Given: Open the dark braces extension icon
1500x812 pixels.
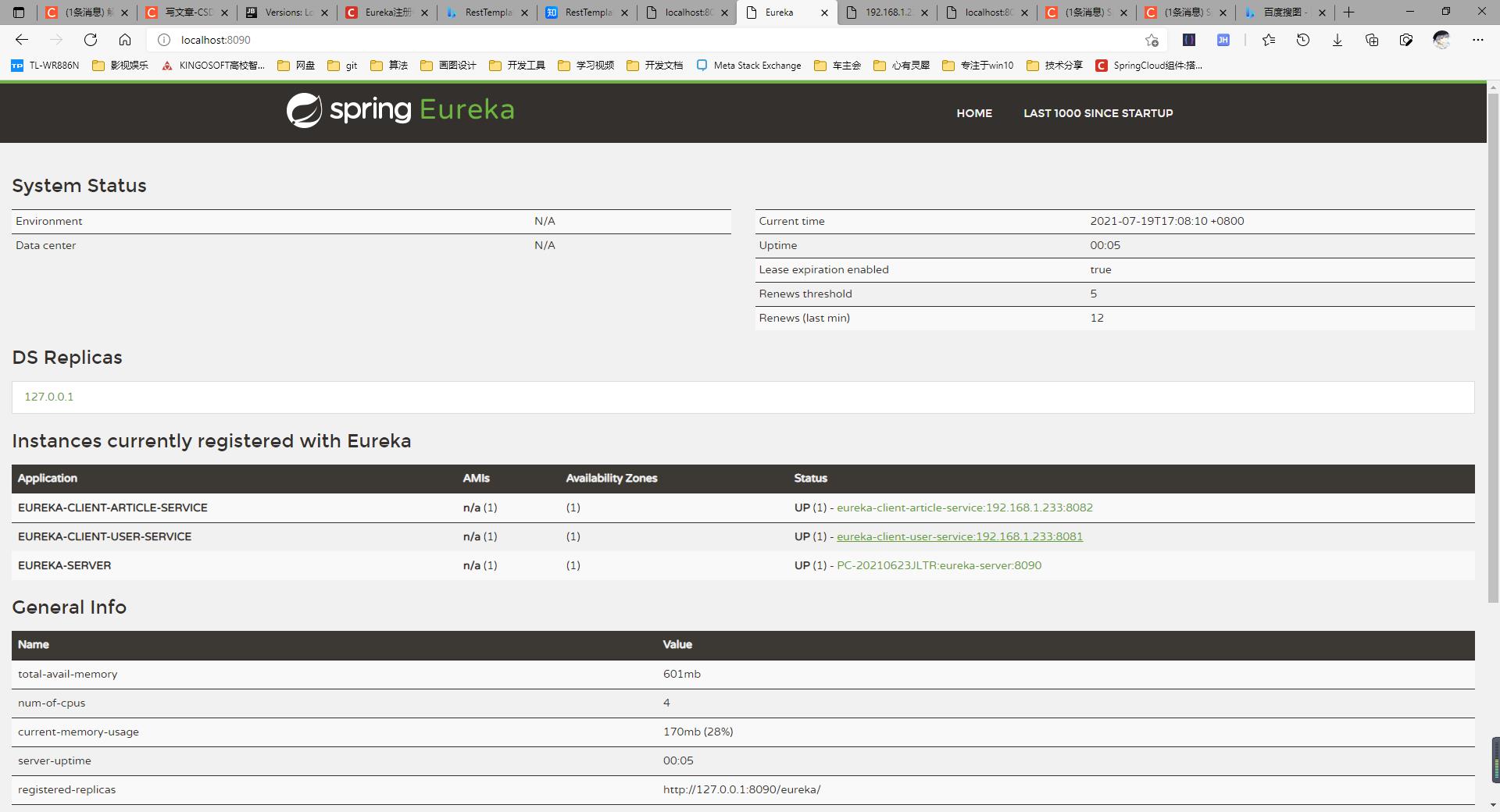Looking at the screenshot, I should [x=1189, y=40].
